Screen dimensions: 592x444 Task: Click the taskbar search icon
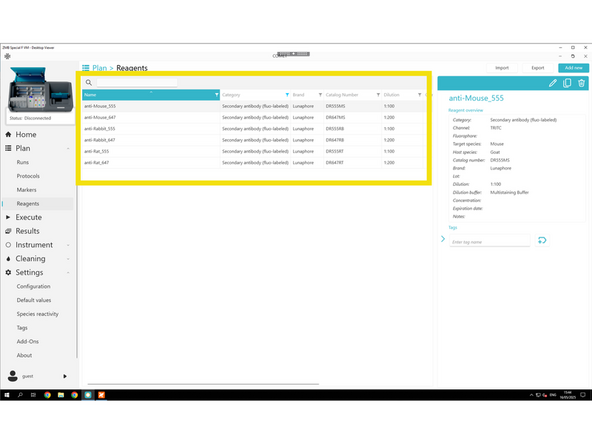point(20,395)
